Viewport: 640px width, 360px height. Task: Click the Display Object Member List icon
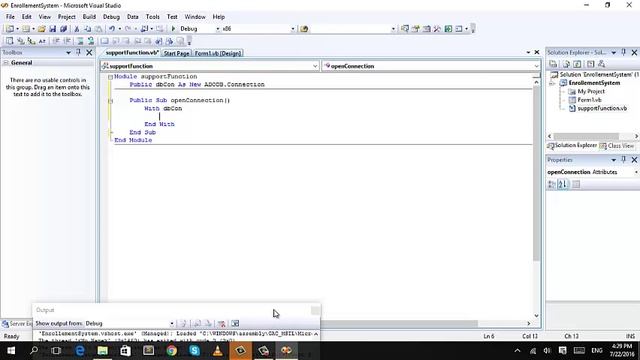pos(9,41)
